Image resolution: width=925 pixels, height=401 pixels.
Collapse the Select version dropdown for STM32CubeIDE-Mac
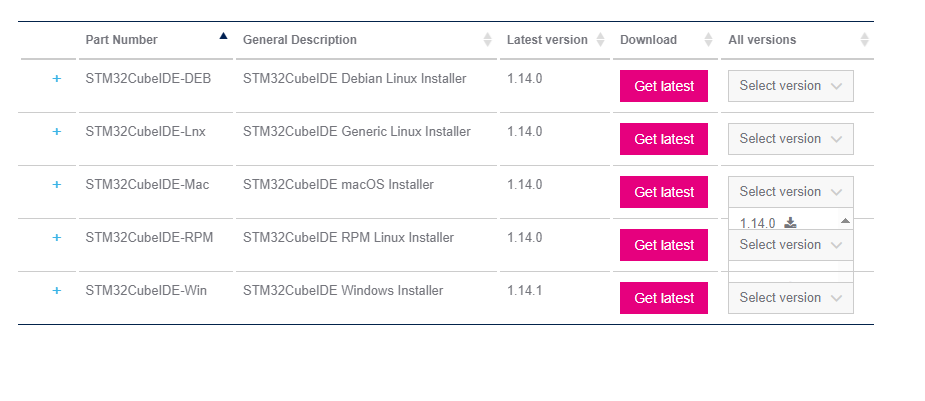pos(790,192)
